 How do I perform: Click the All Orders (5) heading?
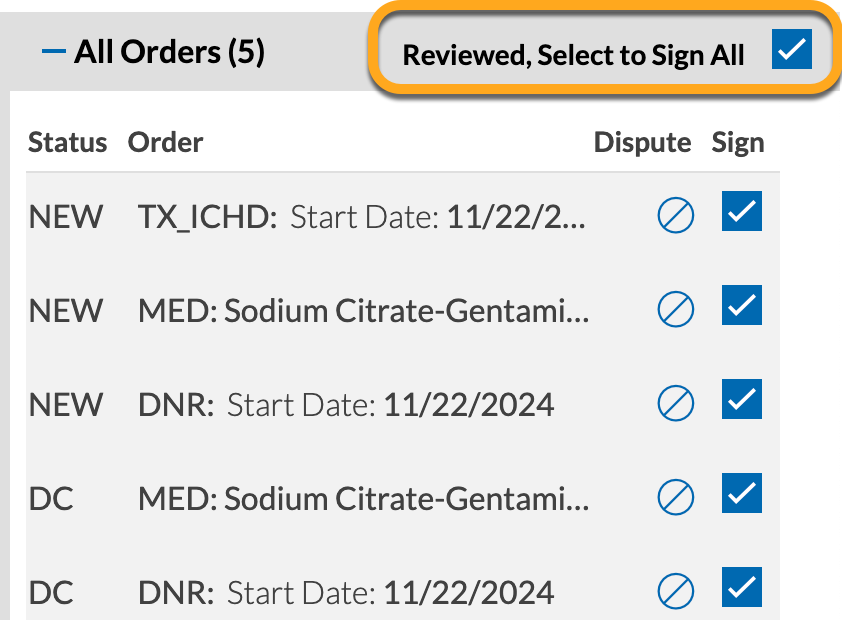[x=170, y=52]
